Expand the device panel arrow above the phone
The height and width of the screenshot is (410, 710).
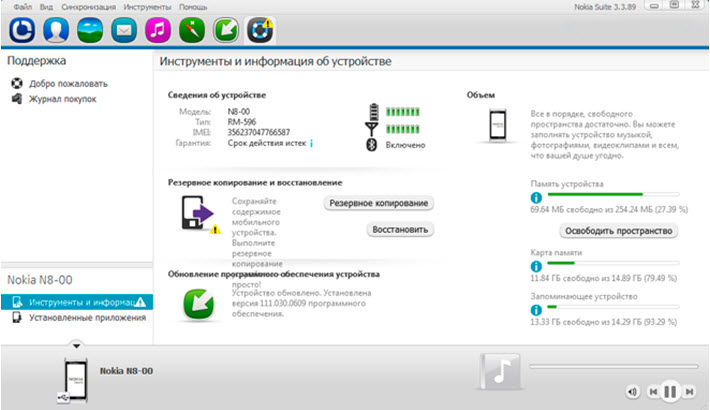(77, 346)
